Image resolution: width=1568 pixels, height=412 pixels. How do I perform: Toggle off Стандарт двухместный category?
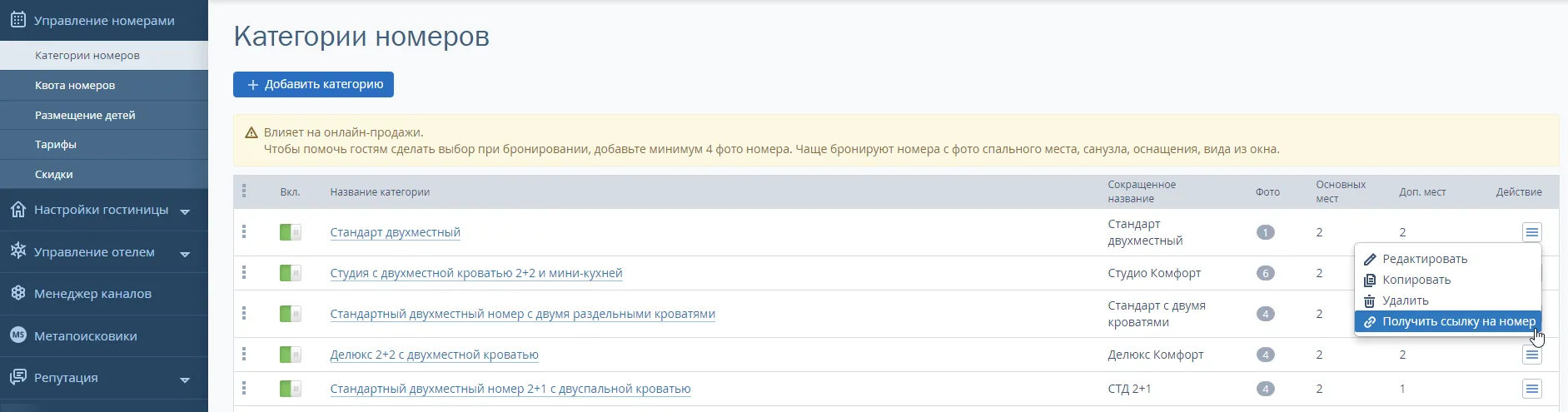click(x=291, y=232)
